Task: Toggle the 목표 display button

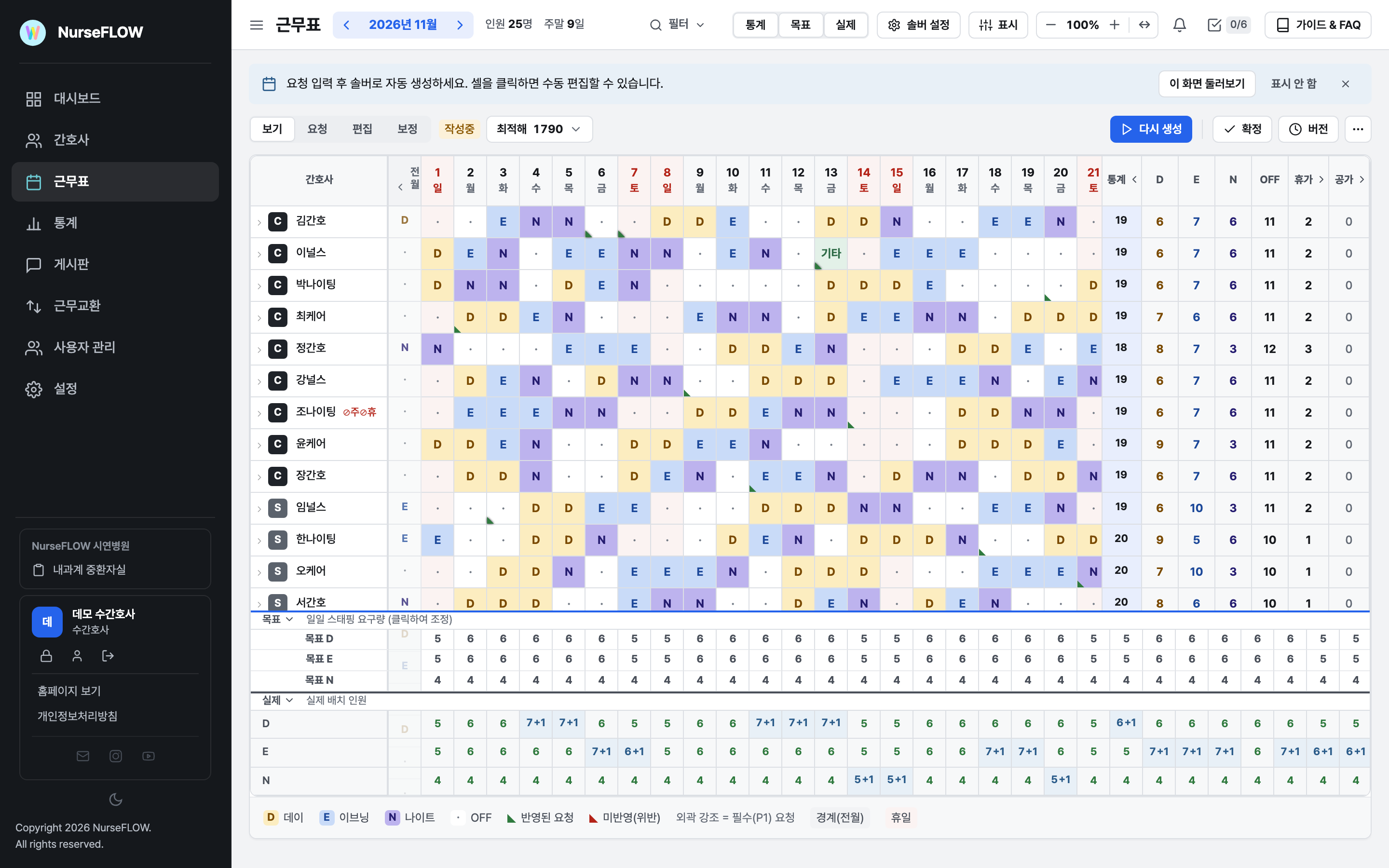Action: click(x=800, y=25)
